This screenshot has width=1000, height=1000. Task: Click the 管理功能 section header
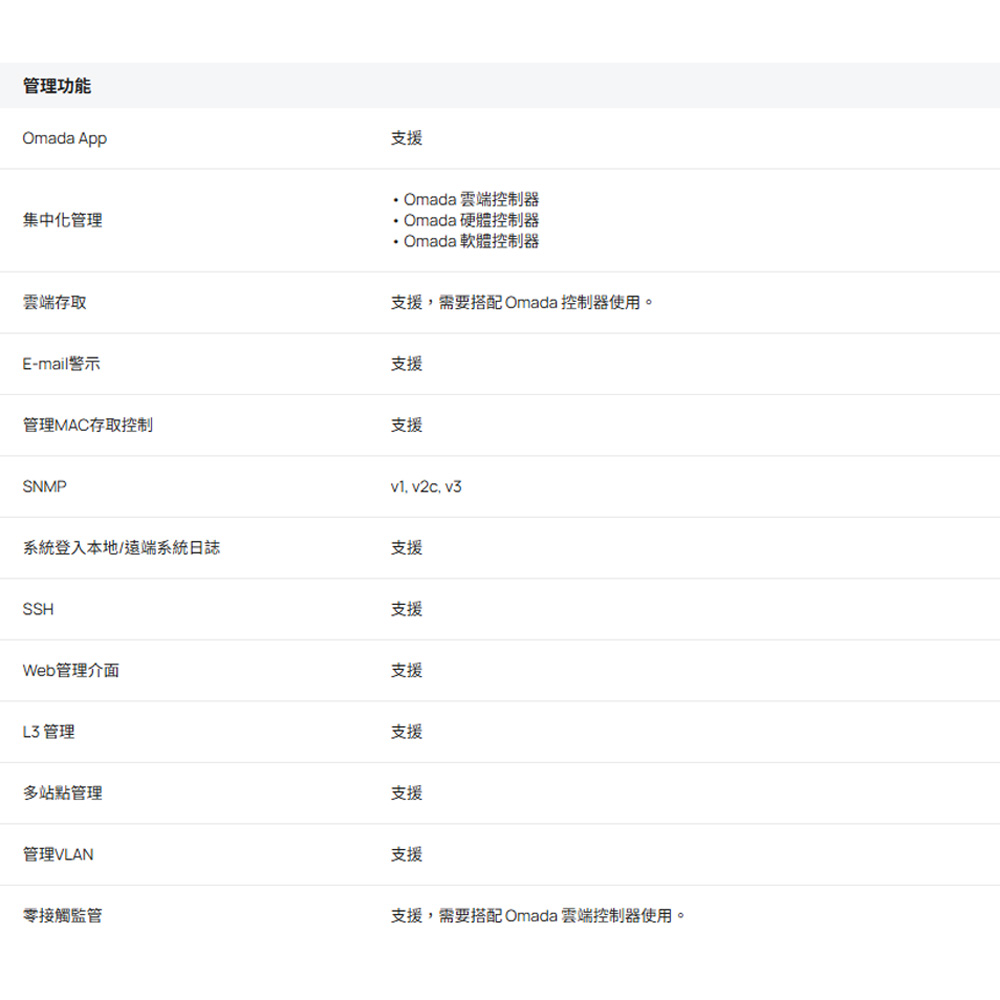57,87
